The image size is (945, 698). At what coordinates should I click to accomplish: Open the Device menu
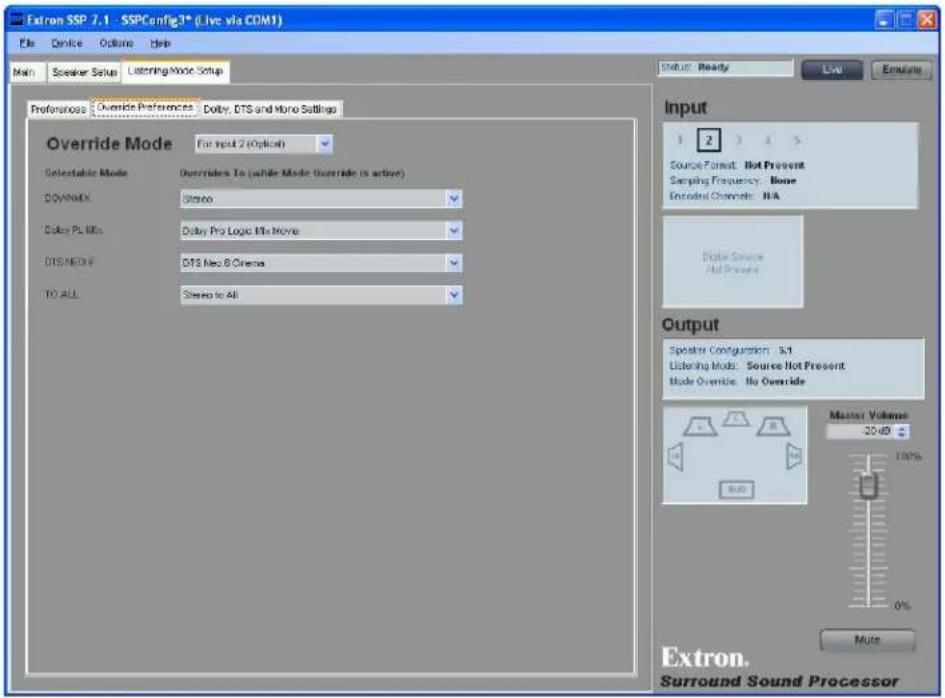click(66, 43)
